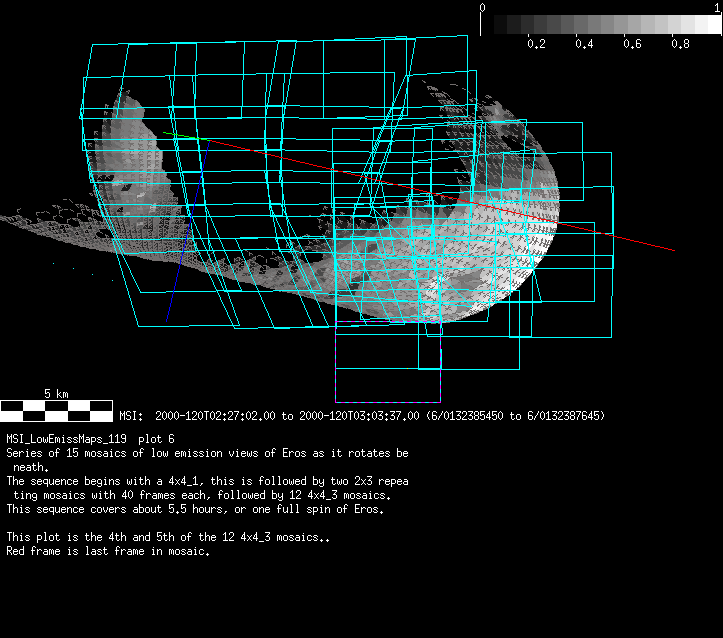Viewport: 723px width, 638px height.
Task: Click the magenta dashed frame below the asteroid
Action: [388, 402]
